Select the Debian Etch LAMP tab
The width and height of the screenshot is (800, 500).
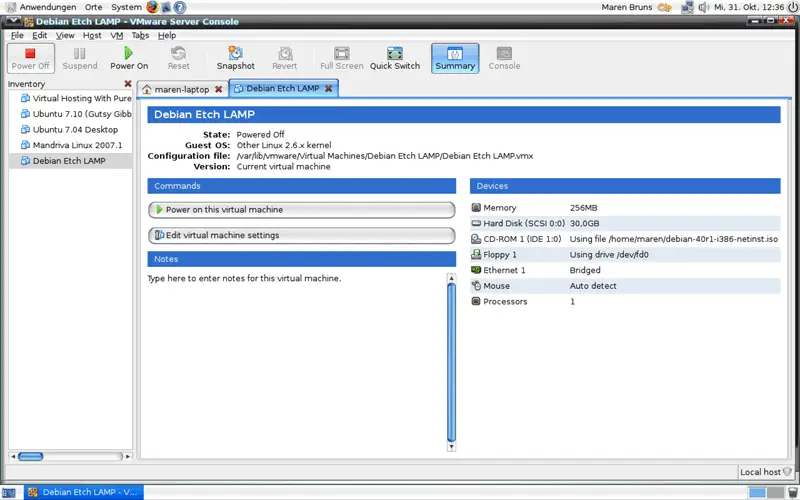pos(284,88)
